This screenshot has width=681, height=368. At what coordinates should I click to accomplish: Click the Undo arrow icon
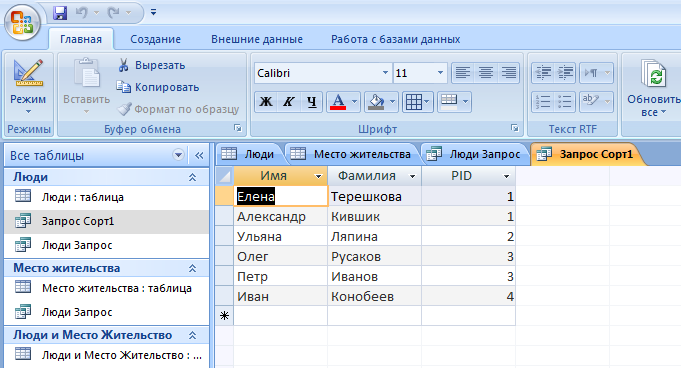click(x=81, y=13)
